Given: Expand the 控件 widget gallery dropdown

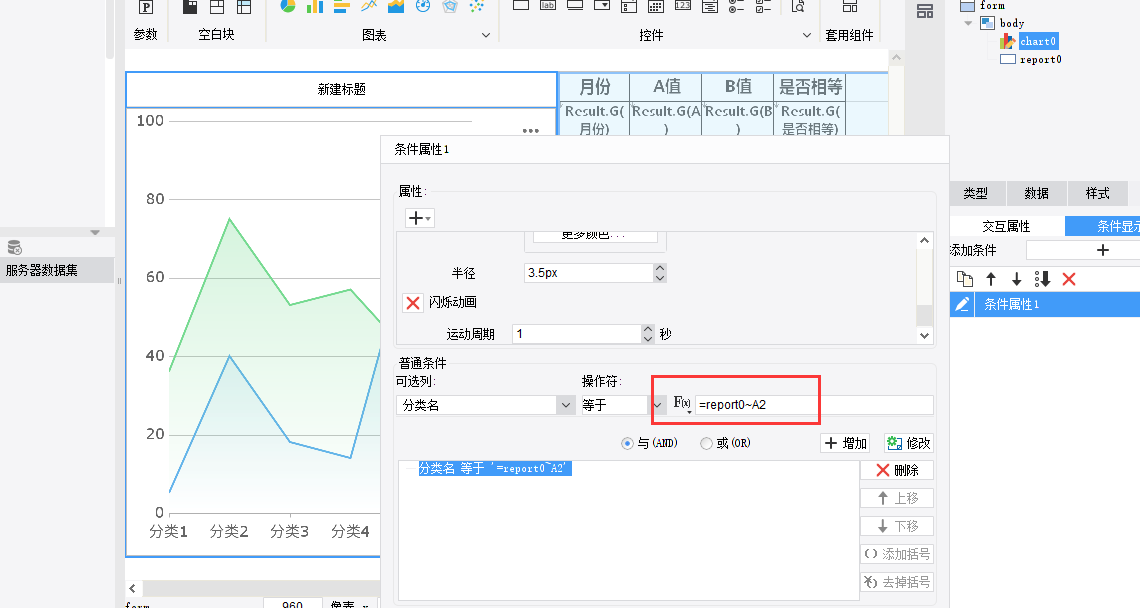Looking at the screenshot, I should point(806,35).
